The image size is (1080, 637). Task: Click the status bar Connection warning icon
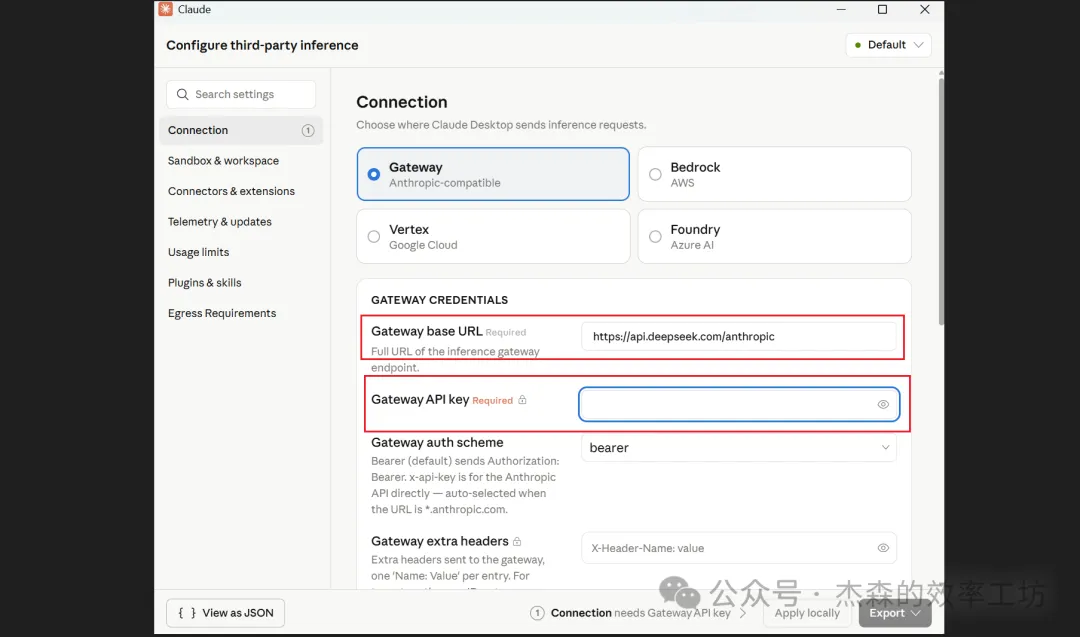537,613
